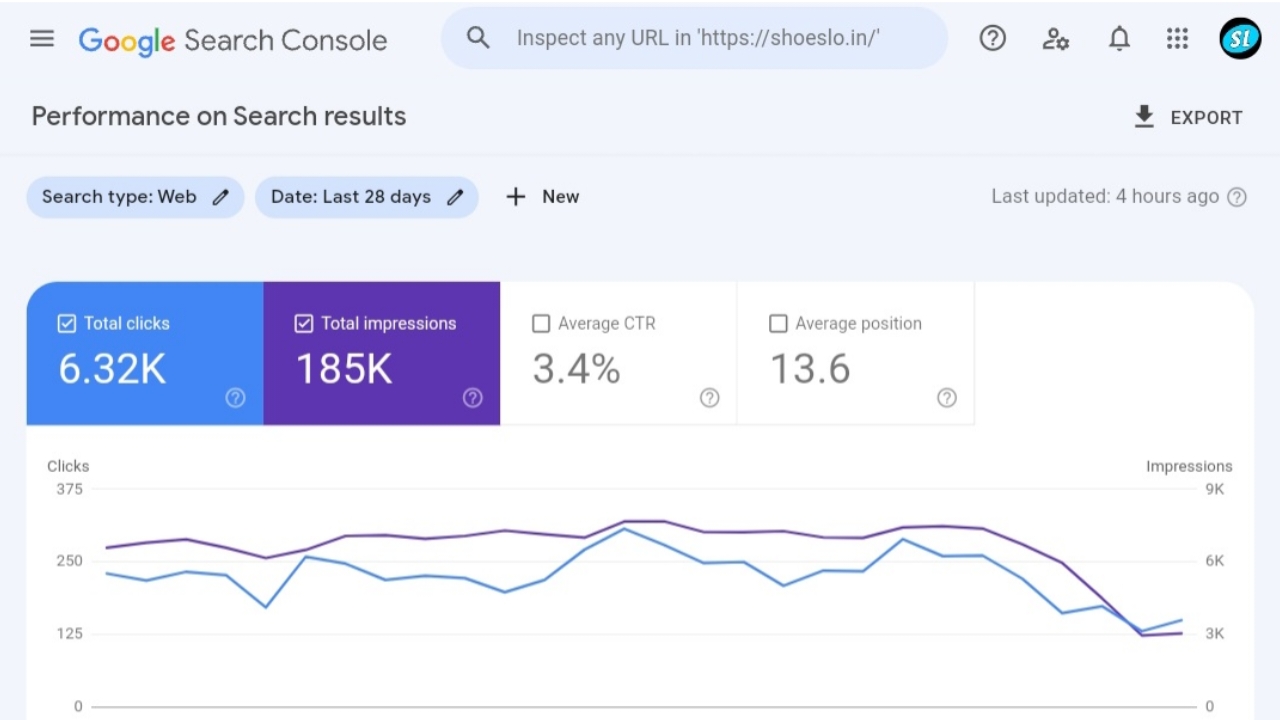Click the 6.32K clicks value
Screen dimensions: 1280x720
[x=112, y=369]
